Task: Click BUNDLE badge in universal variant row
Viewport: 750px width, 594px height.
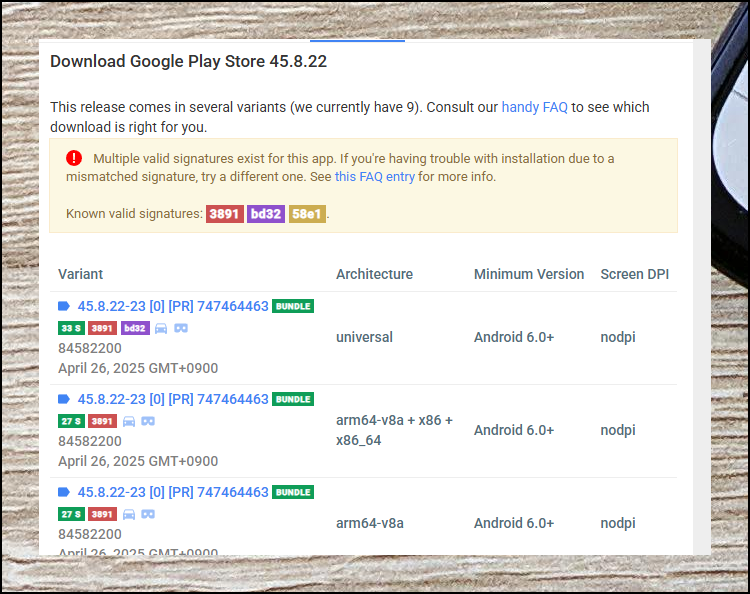Action: 293,306
